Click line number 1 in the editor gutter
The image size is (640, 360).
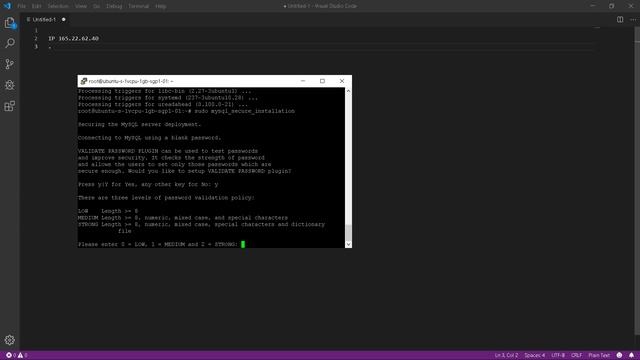click(36, 31)
